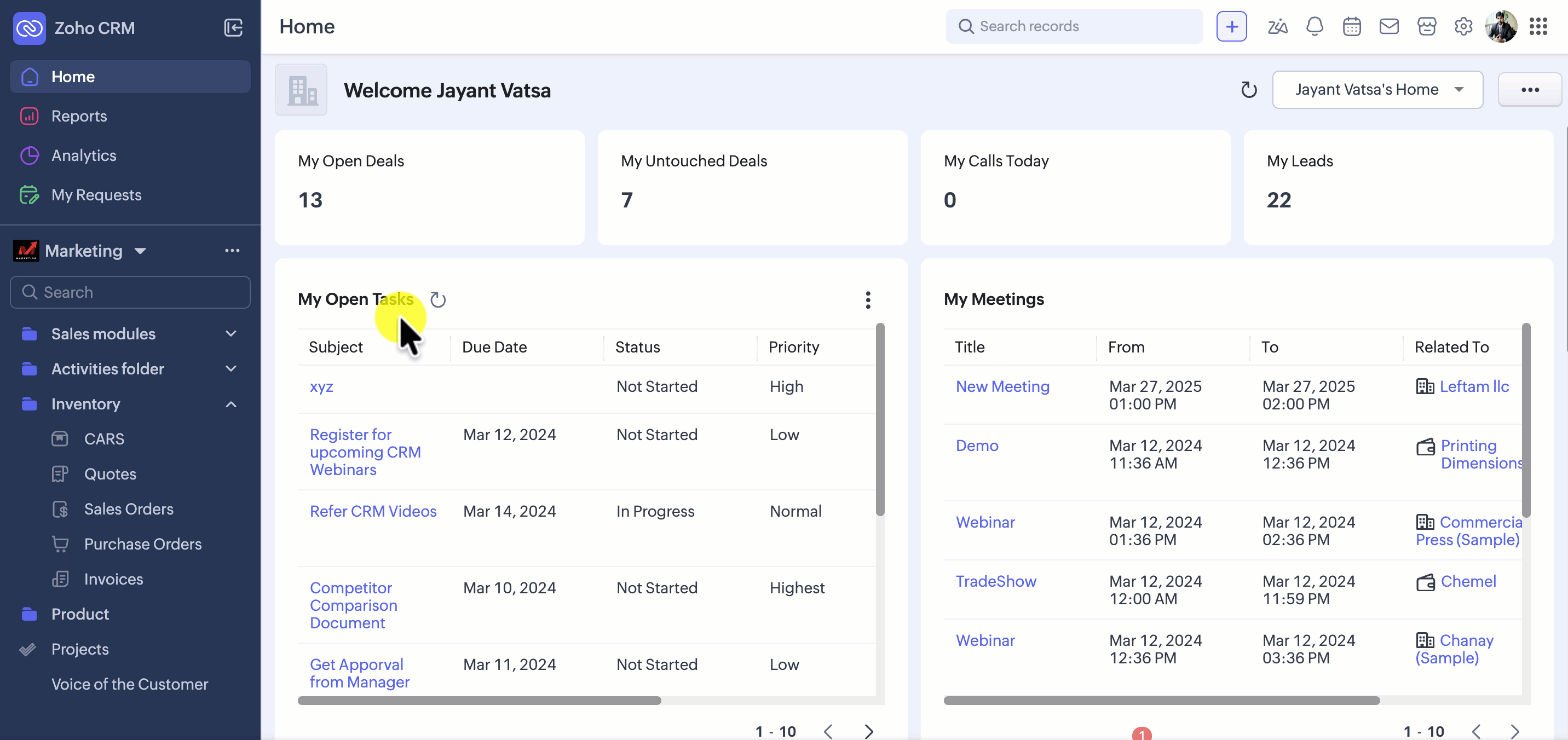Open the calendar icon in top bar
Screen dimensions: 1568x740
pyautogui.click(x=1351, y=26)
